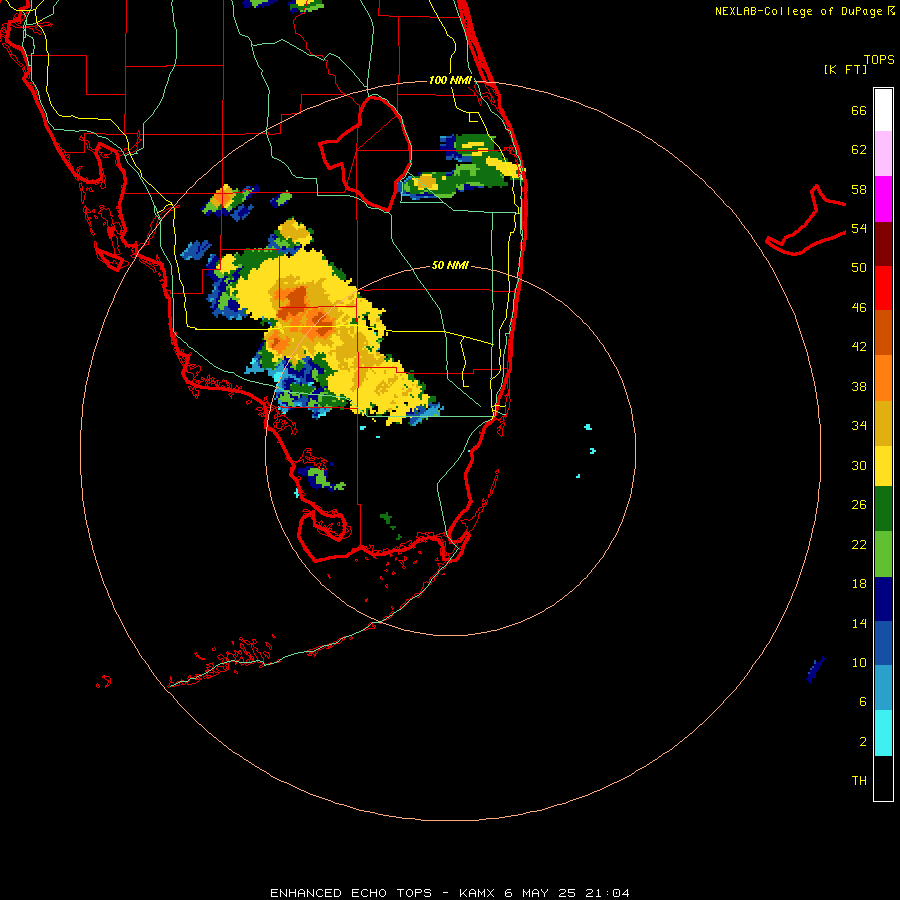
Task: Select the 58 legend label
Action: (x=859, y=189)
